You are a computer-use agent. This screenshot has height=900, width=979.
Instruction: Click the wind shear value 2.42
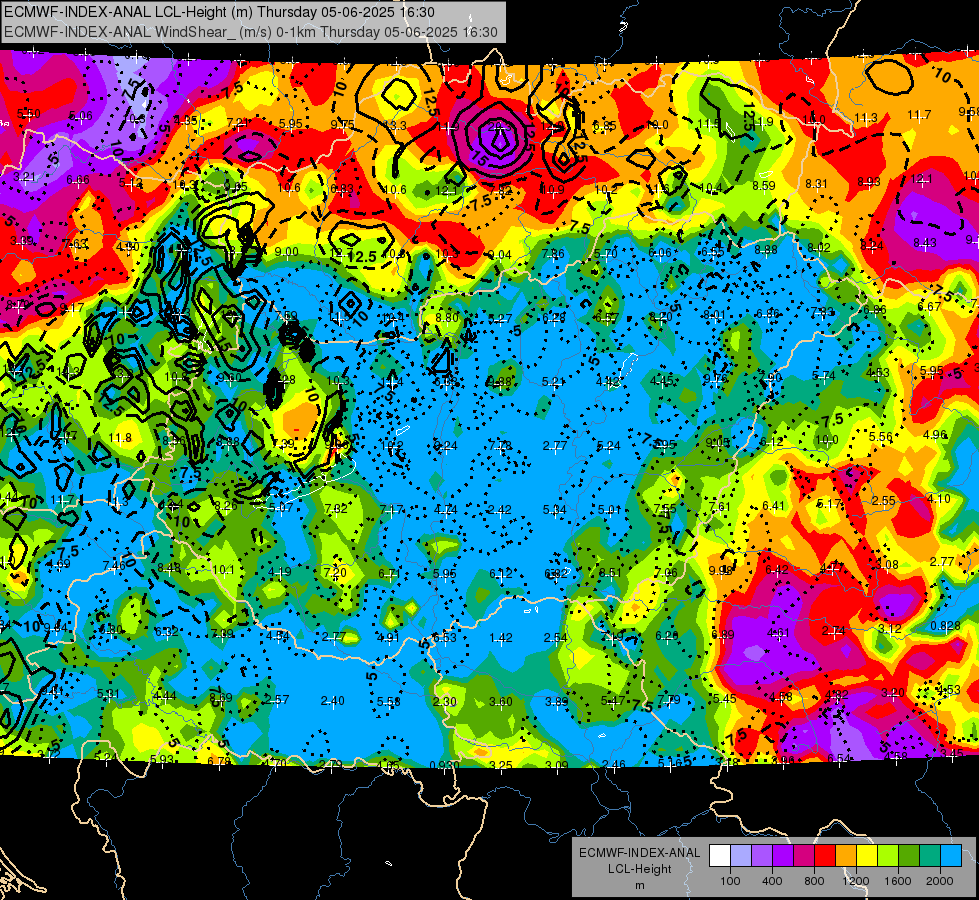click(500, 510)
